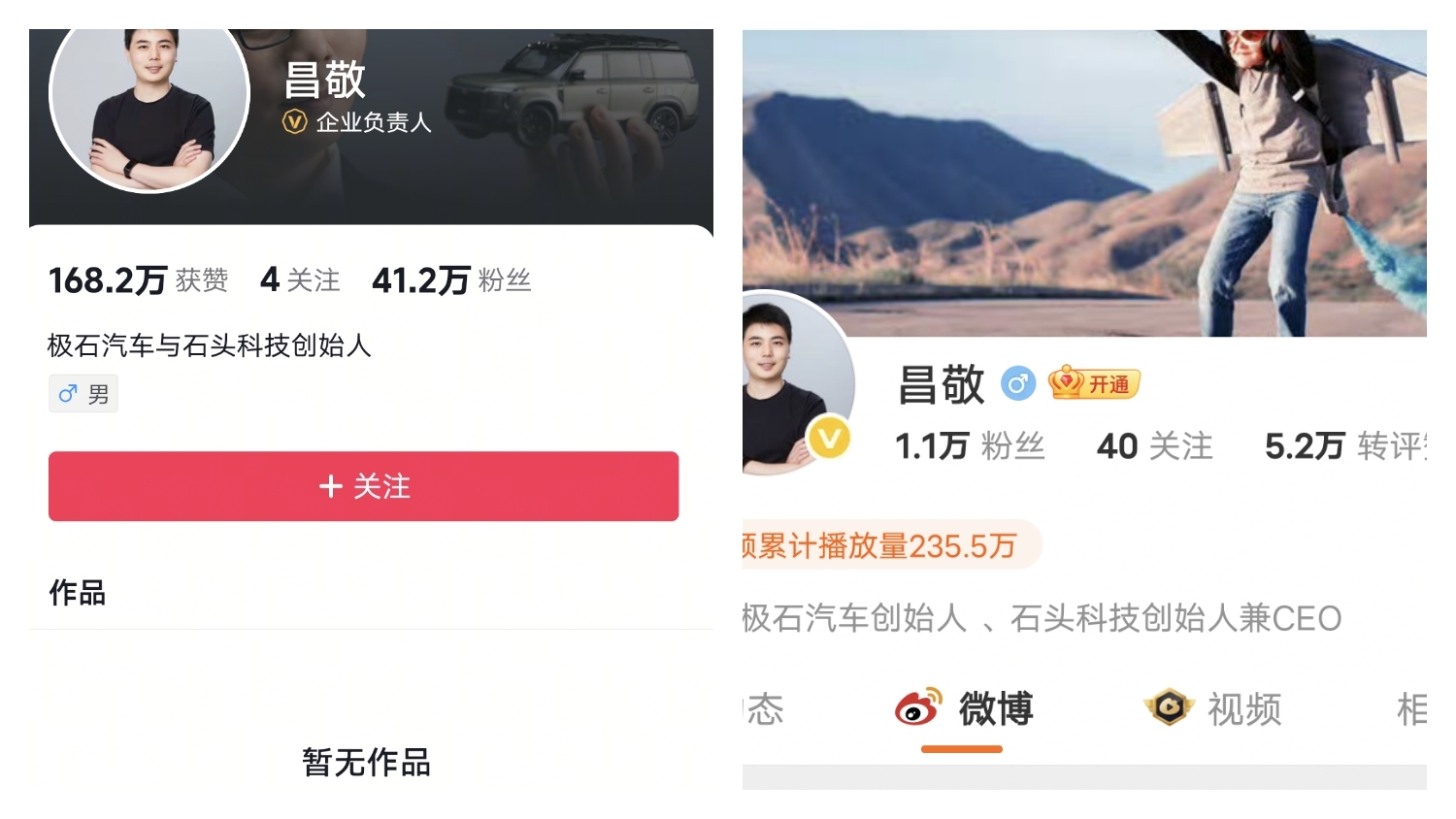The image size is (1456, 819).
Task: Open the 4 关注 following list
Action: (300, 280)
